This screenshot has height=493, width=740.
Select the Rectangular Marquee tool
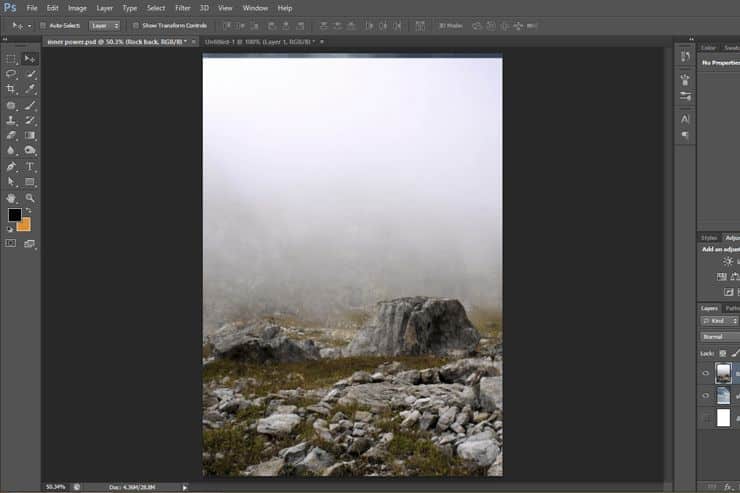pyautogui.click(x=11, y=59)
